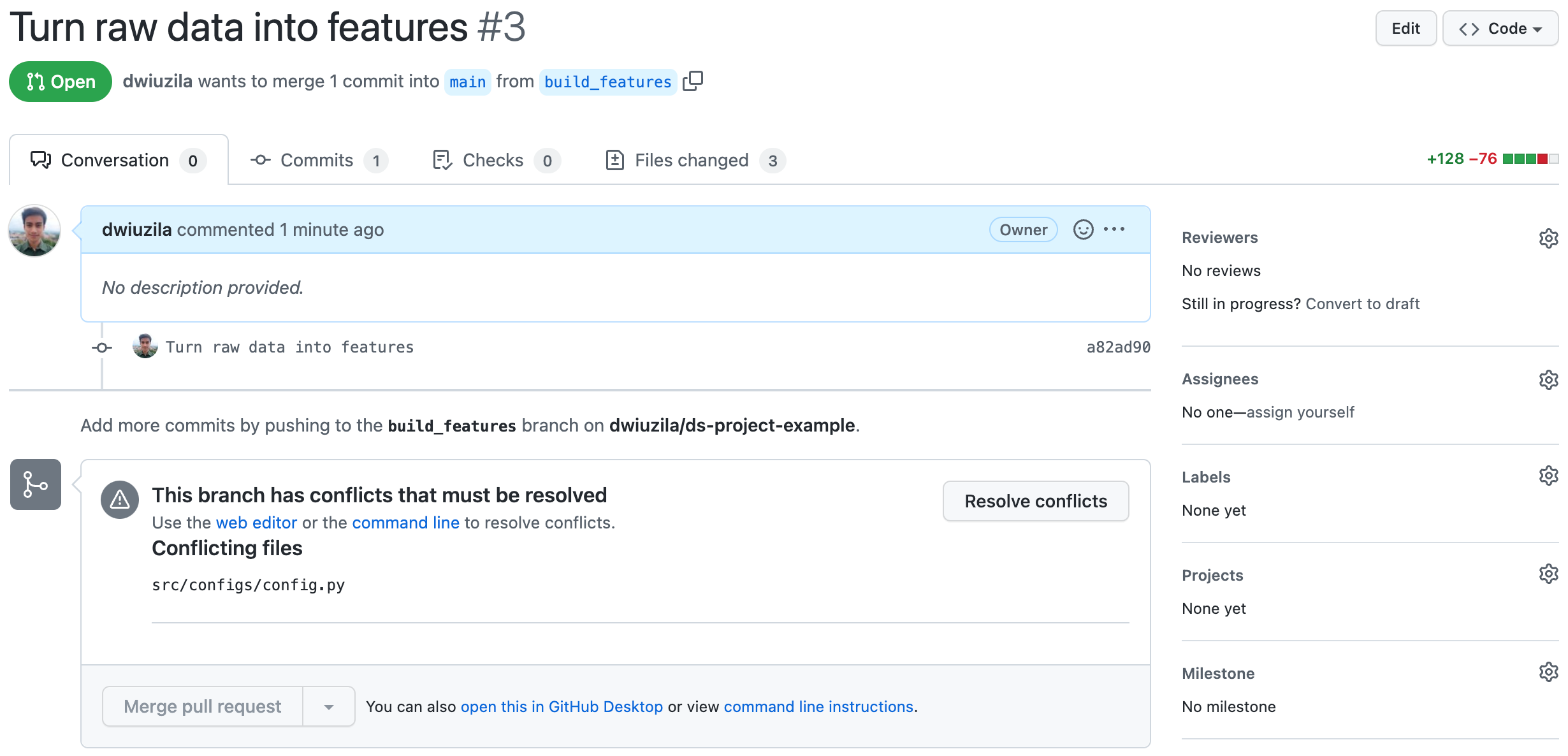The height and width of the screenshot is (756, 1568).
Task: Open the merge options dropdown arrow
Action: [328, 706]
